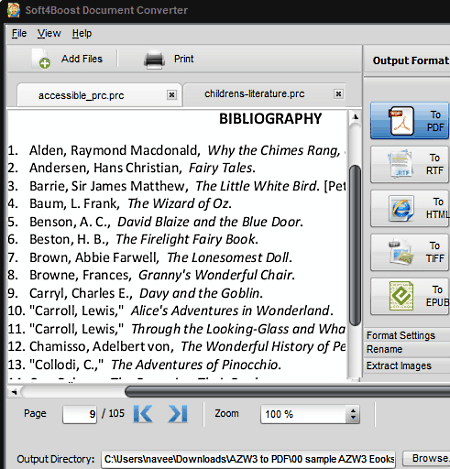Click the Print label
Screen dimensions: 450x469
(184, 59)
